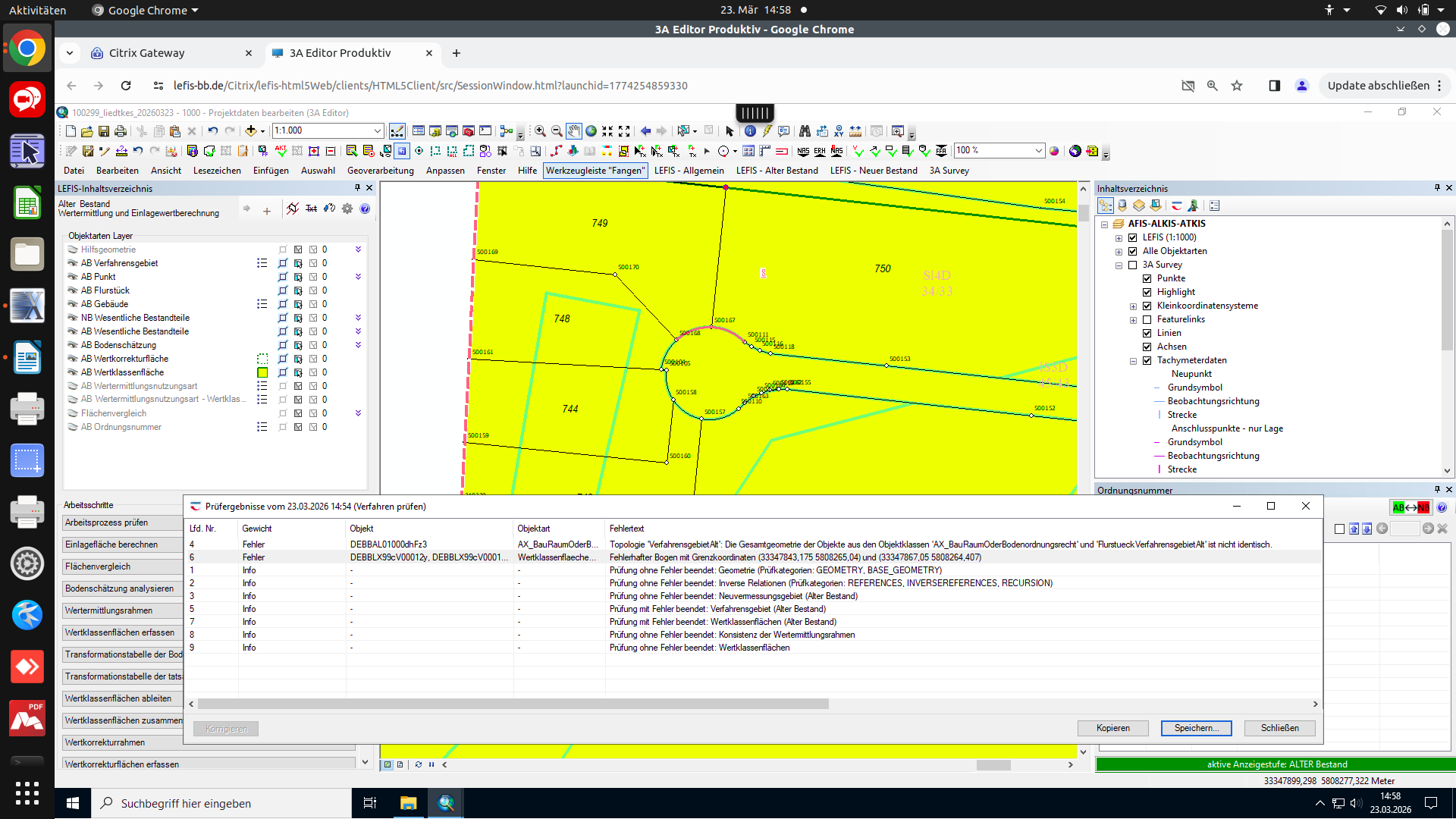1456x819 pixels.
Task: Uncheck the Highlight layer checkbox
Action: pos(1147,292)
